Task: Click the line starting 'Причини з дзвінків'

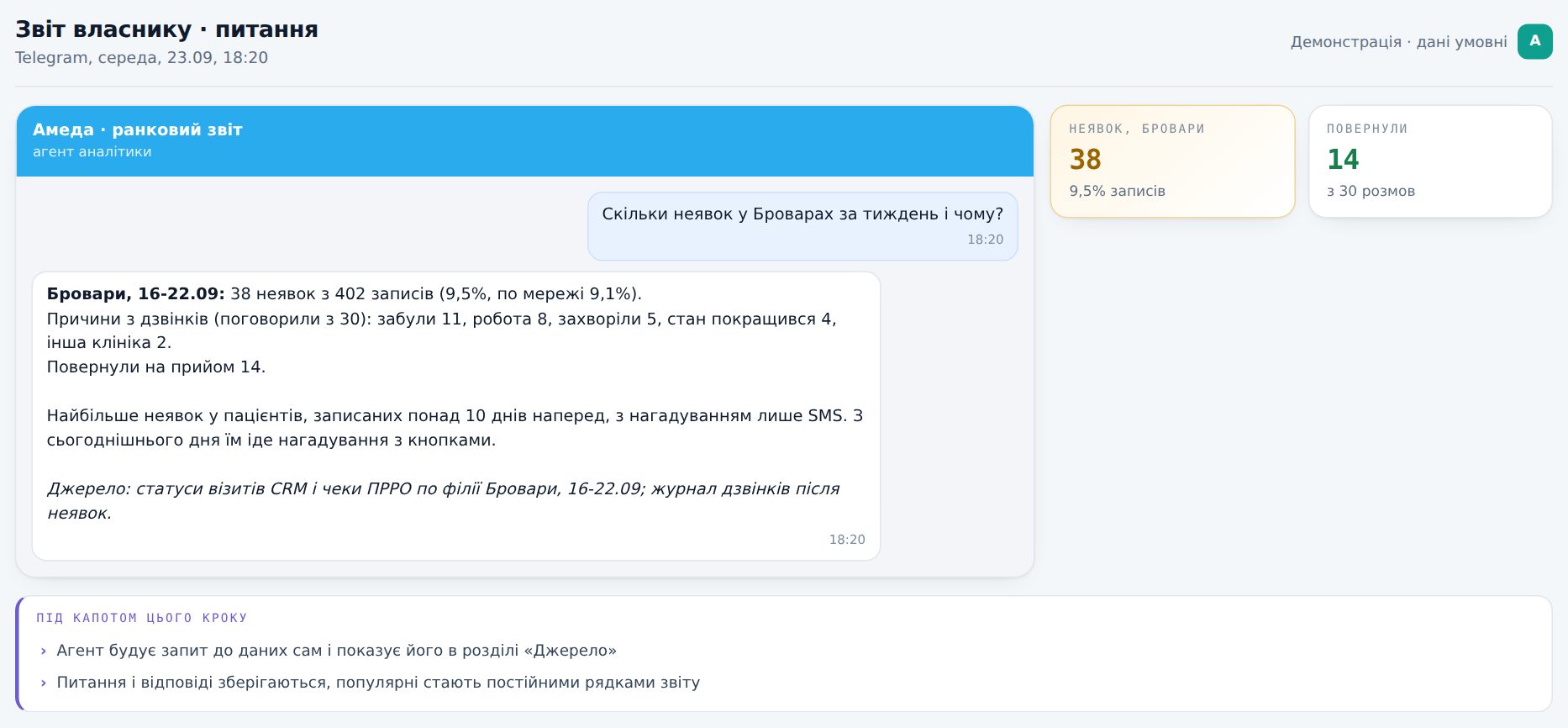Action: tap(442, 330)
